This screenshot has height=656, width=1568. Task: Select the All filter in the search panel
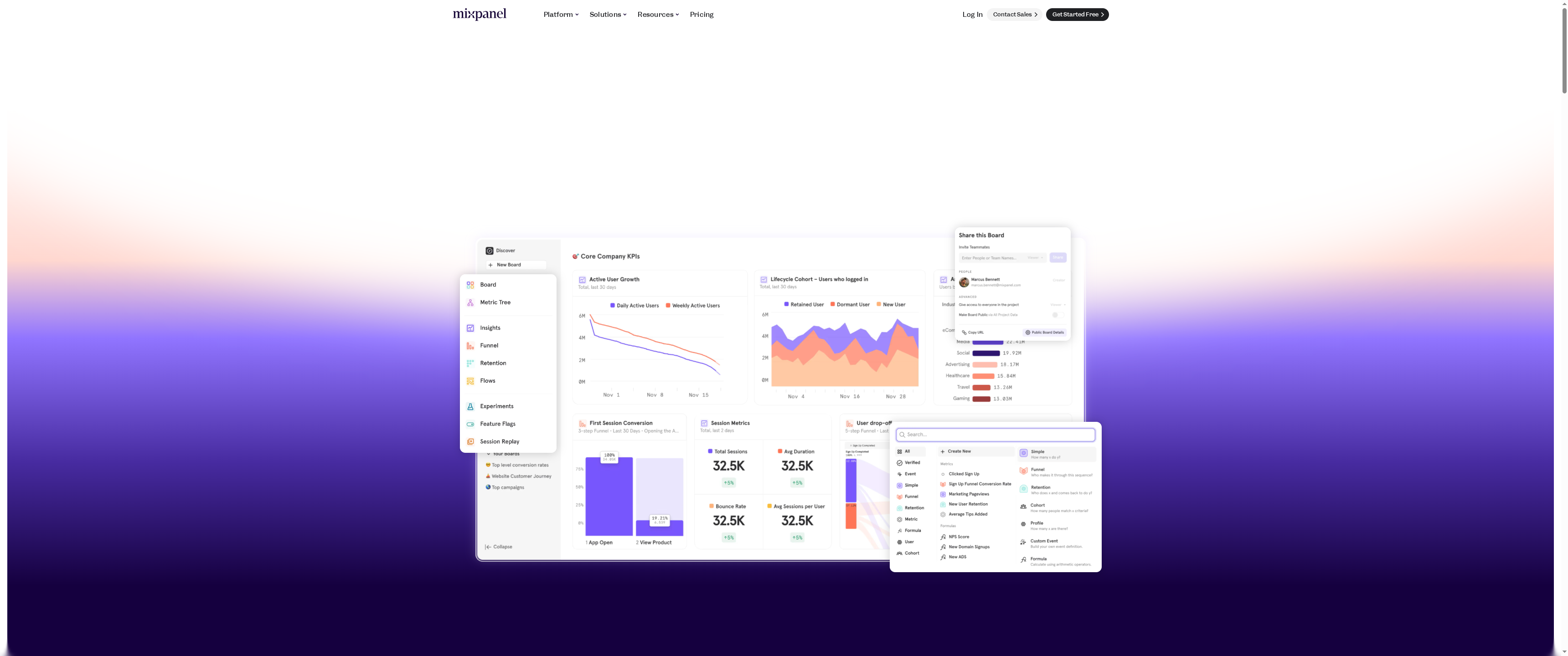coord(908,451)
